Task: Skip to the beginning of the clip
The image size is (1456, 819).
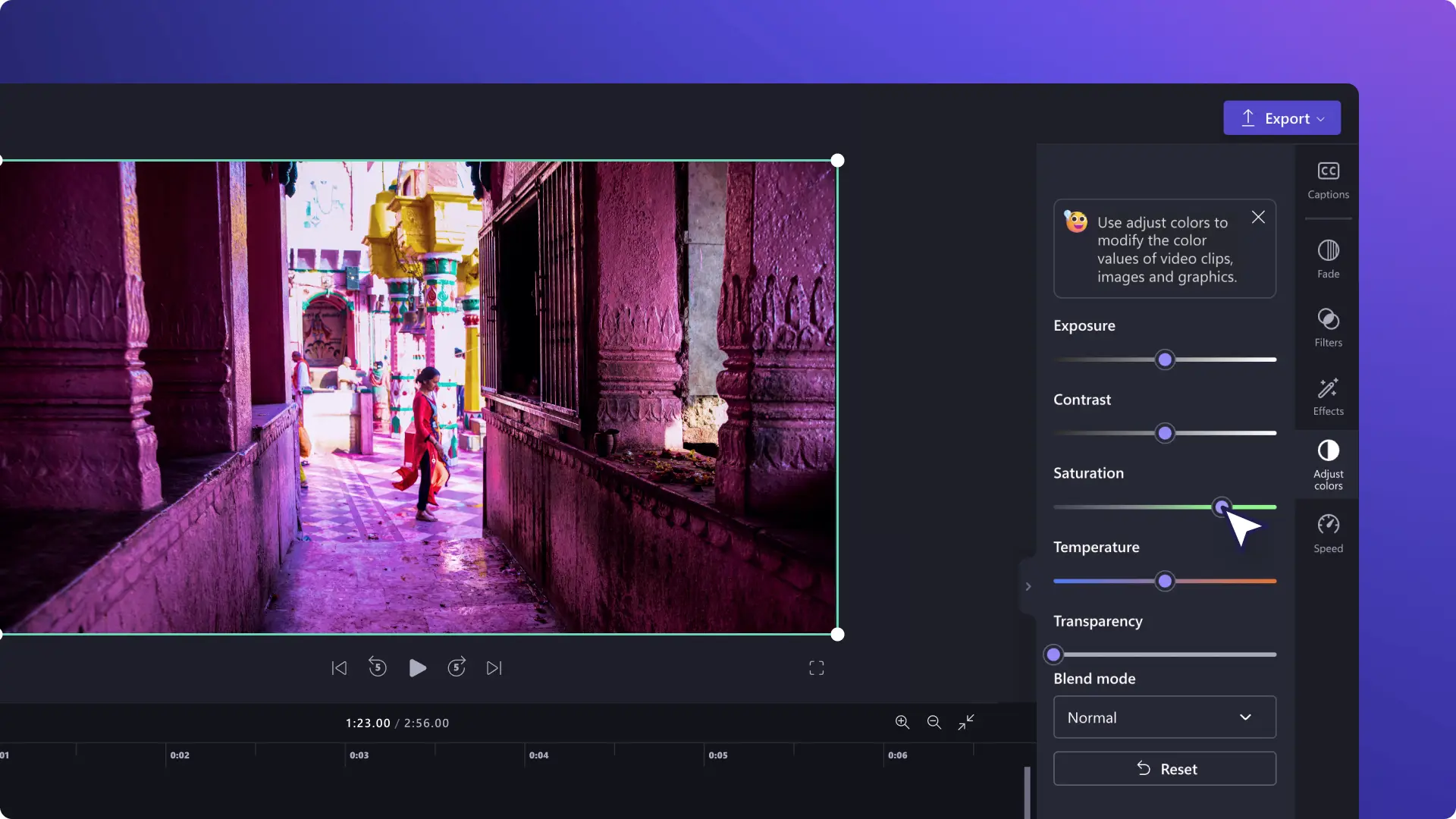Action: [x=339, y=667]
